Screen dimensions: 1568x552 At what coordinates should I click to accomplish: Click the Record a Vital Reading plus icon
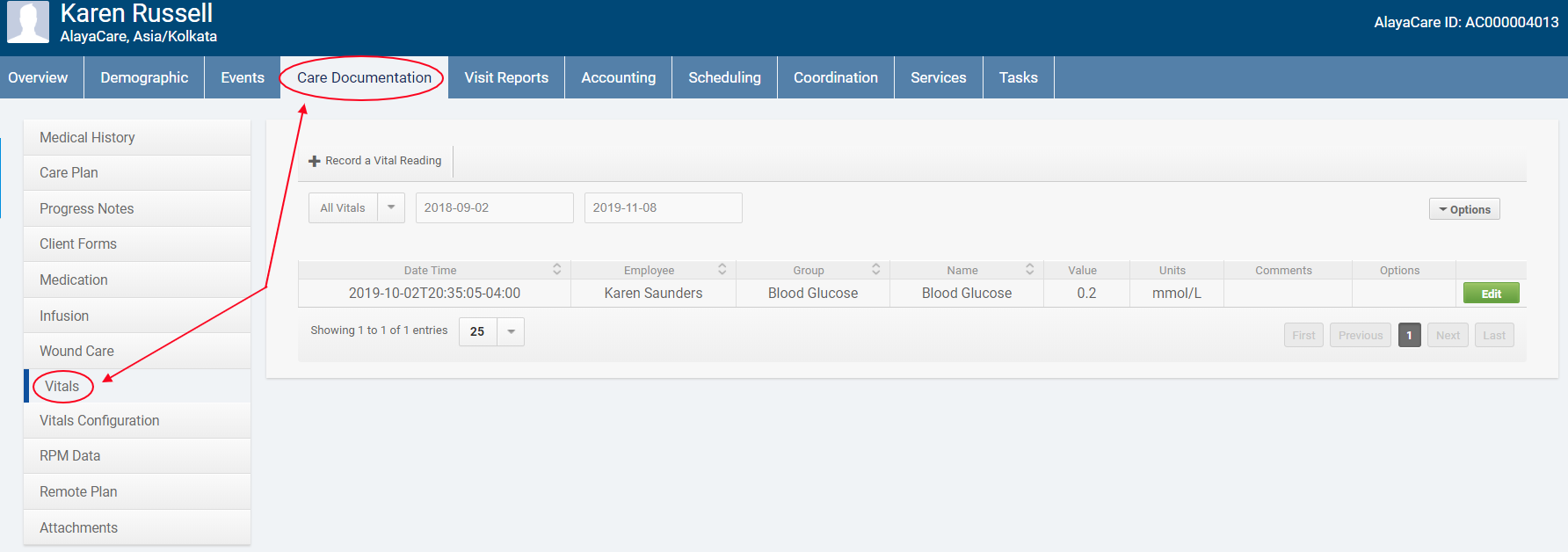(x=315, y=161)
